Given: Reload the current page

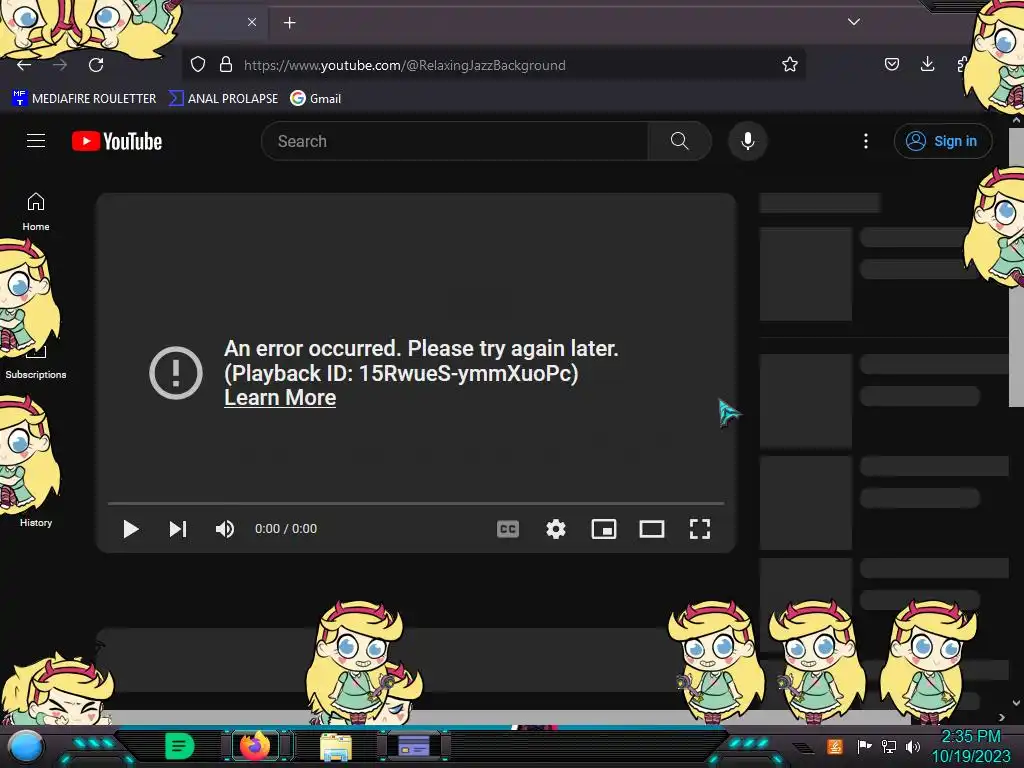Looking at the screenshot, I should click(x=96, y=65).
